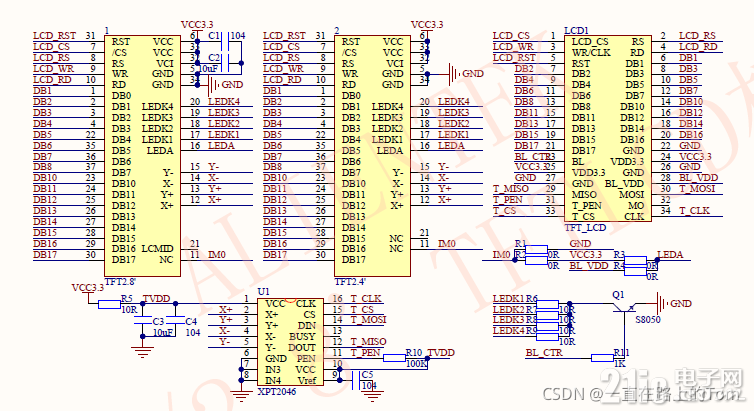Click the IN3 pin label on U1

pyautogui.click(x=273, y=370)
